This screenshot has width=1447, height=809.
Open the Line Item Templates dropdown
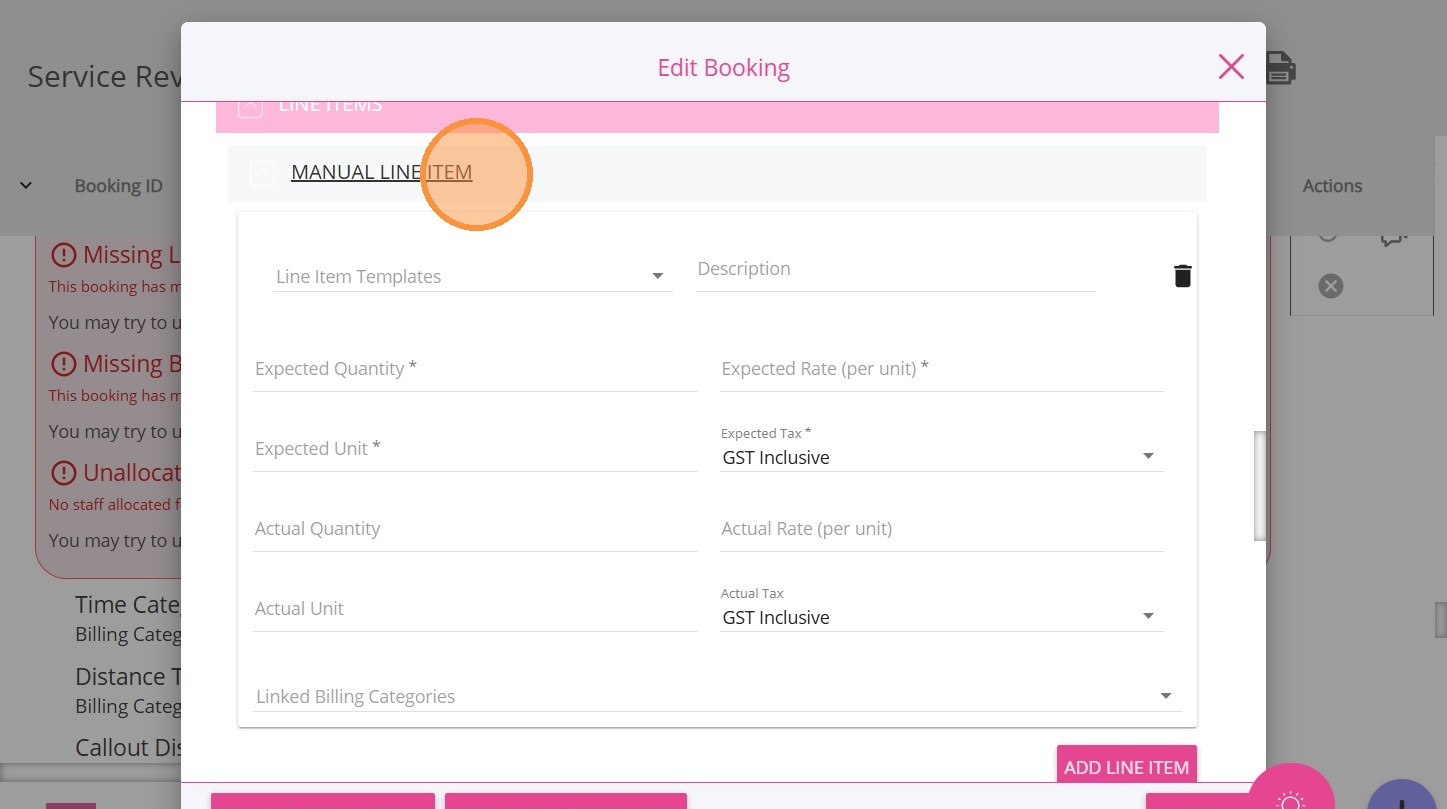point(472,277)
